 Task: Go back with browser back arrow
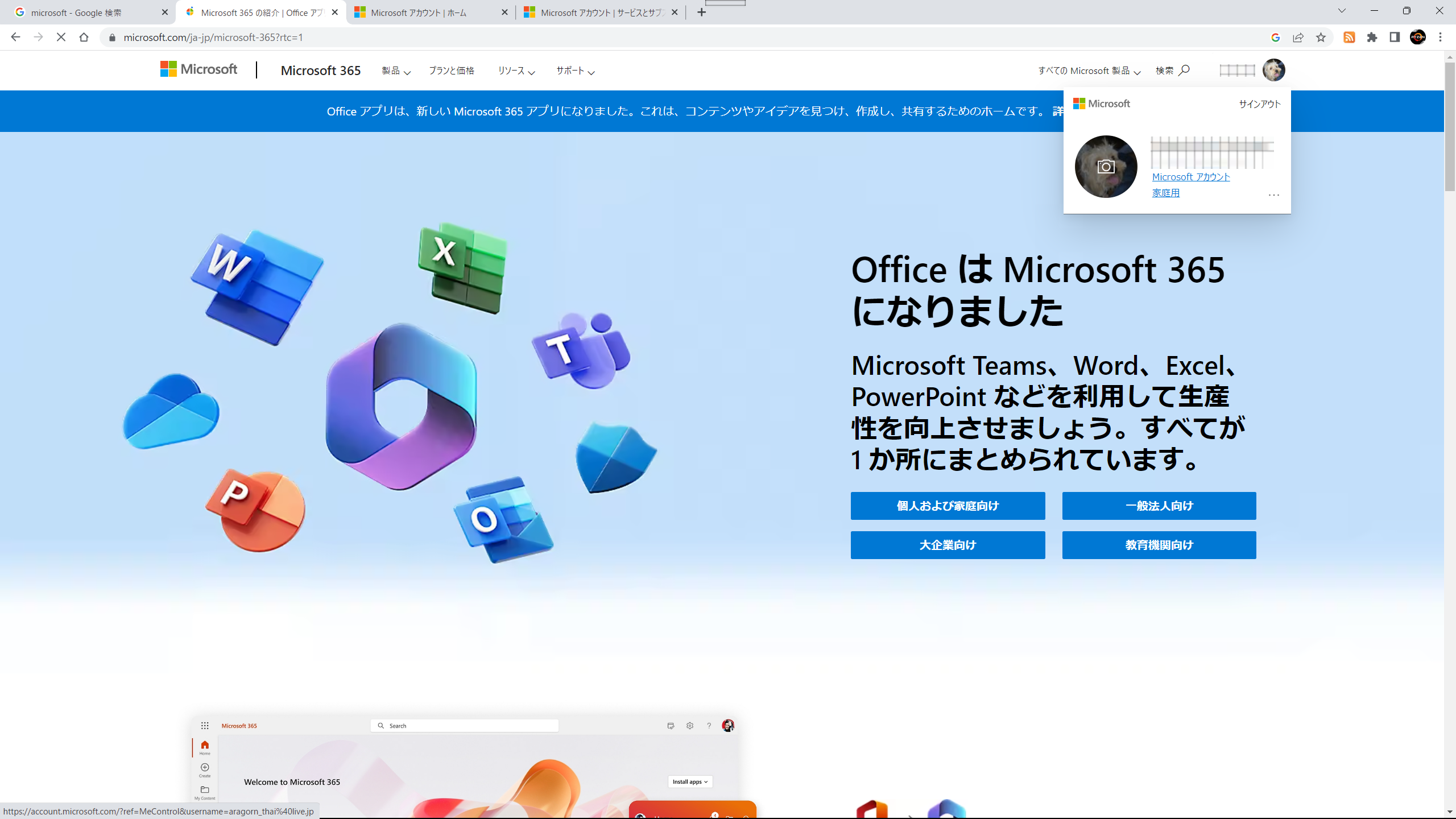pyautogui.click(x=15, y=37)
